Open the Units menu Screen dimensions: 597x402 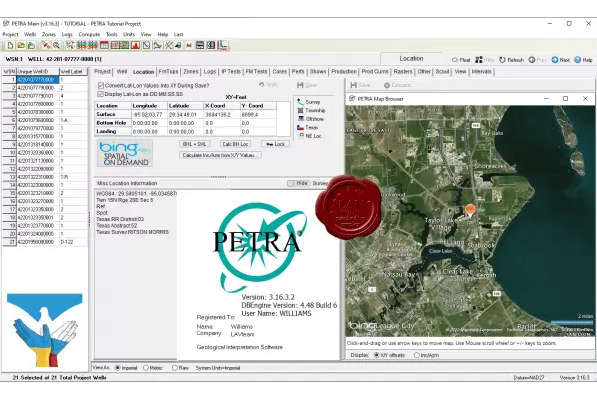129,34
